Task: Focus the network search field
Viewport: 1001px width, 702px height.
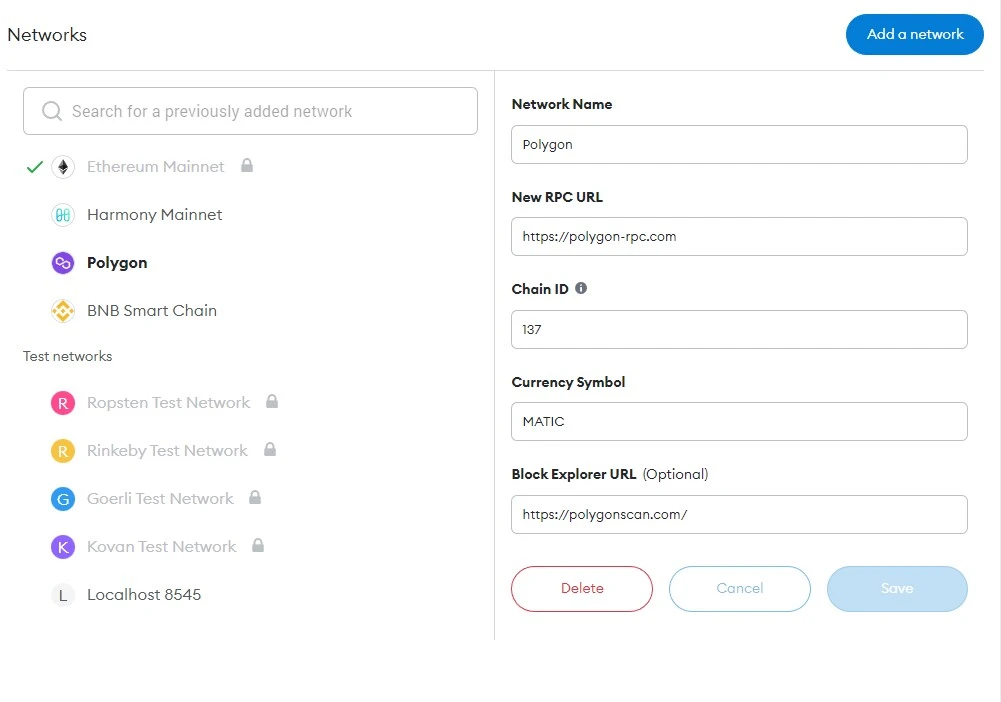Action: coord(250,111)
